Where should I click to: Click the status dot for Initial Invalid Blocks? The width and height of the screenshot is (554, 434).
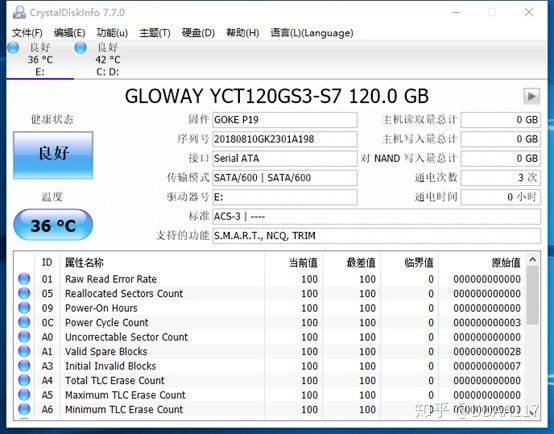point(24,366)
